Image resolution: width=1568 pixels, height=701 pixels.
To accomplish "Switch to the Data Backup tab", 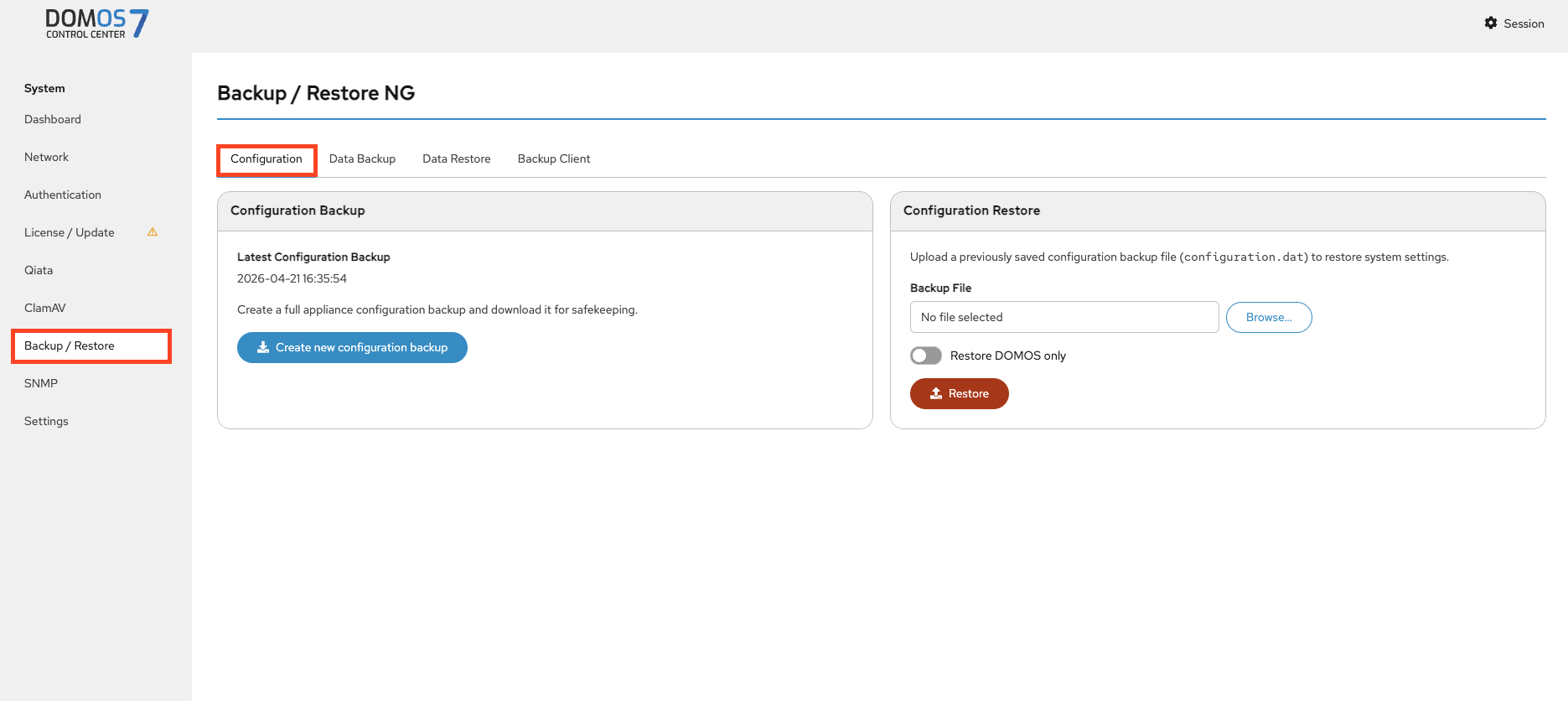I will 362,159.
